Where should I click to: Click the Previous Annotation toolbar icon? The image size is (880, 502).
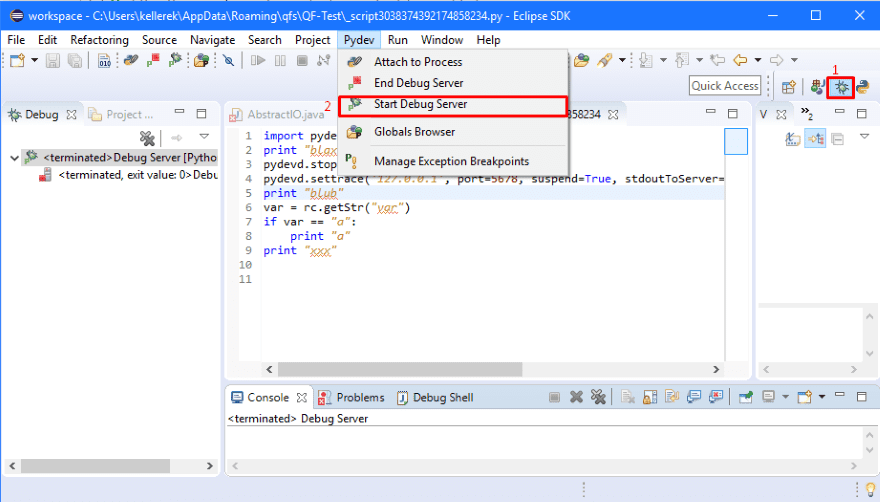682,60
